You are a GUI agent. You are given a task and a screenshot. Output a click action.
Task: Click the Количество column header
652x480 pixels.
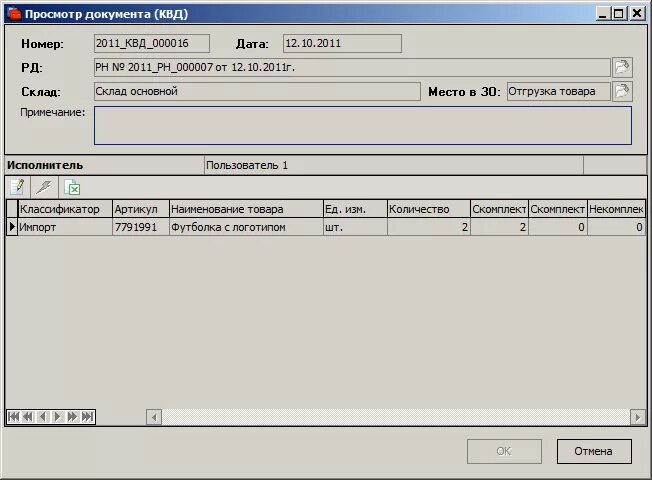coord(429,209)
